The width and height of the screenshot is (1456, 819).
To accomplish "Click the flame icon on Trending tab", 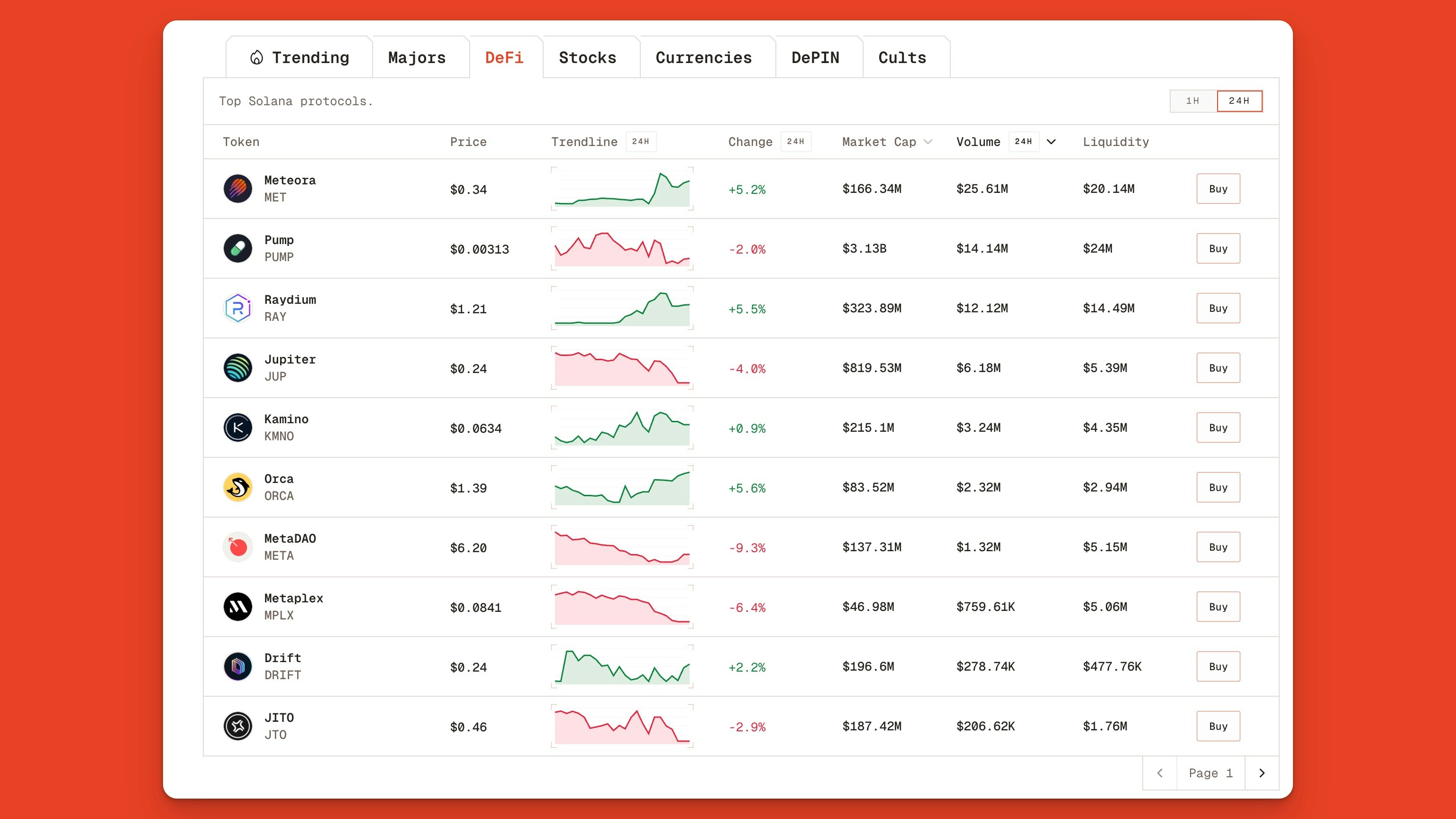I will (257, 57).
